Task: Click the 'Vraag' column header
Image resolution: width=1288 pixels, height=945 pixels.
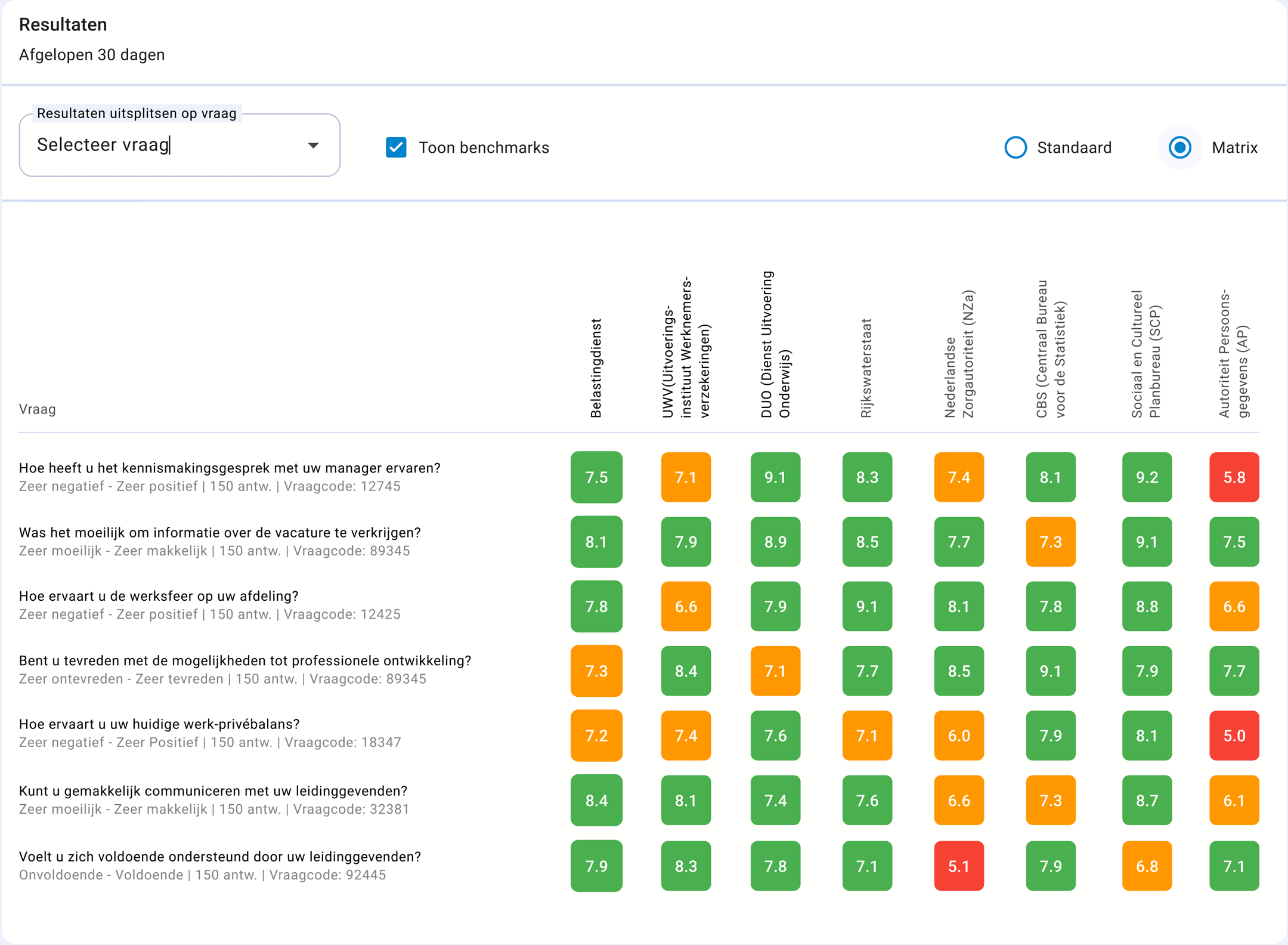Action: point(38,409)
